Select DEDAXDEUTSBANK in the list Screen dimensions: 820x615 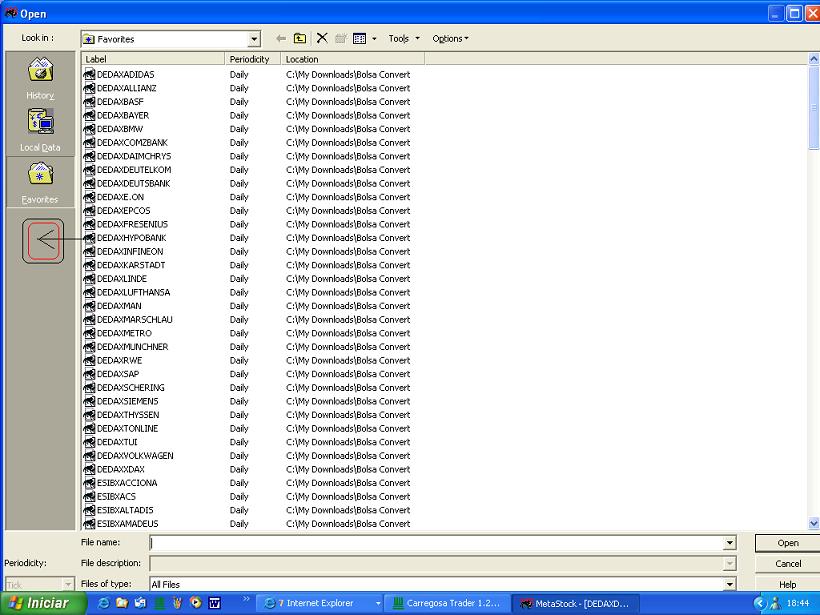click(134, 183)
